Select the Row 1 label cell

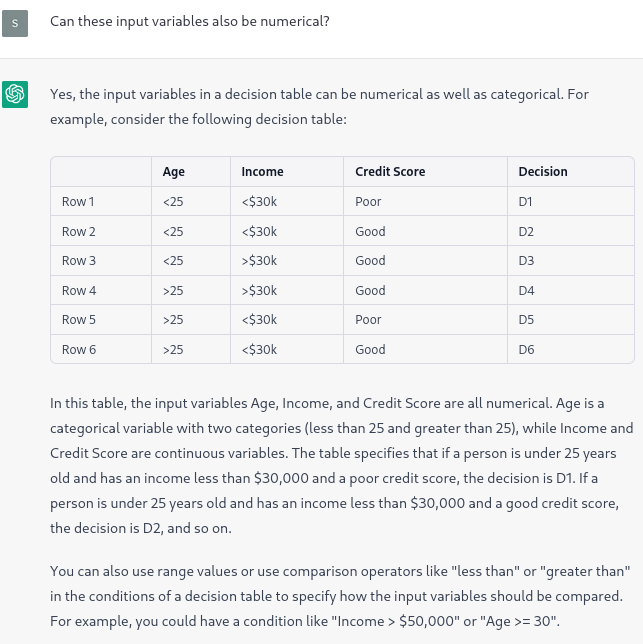pos(101,202)
